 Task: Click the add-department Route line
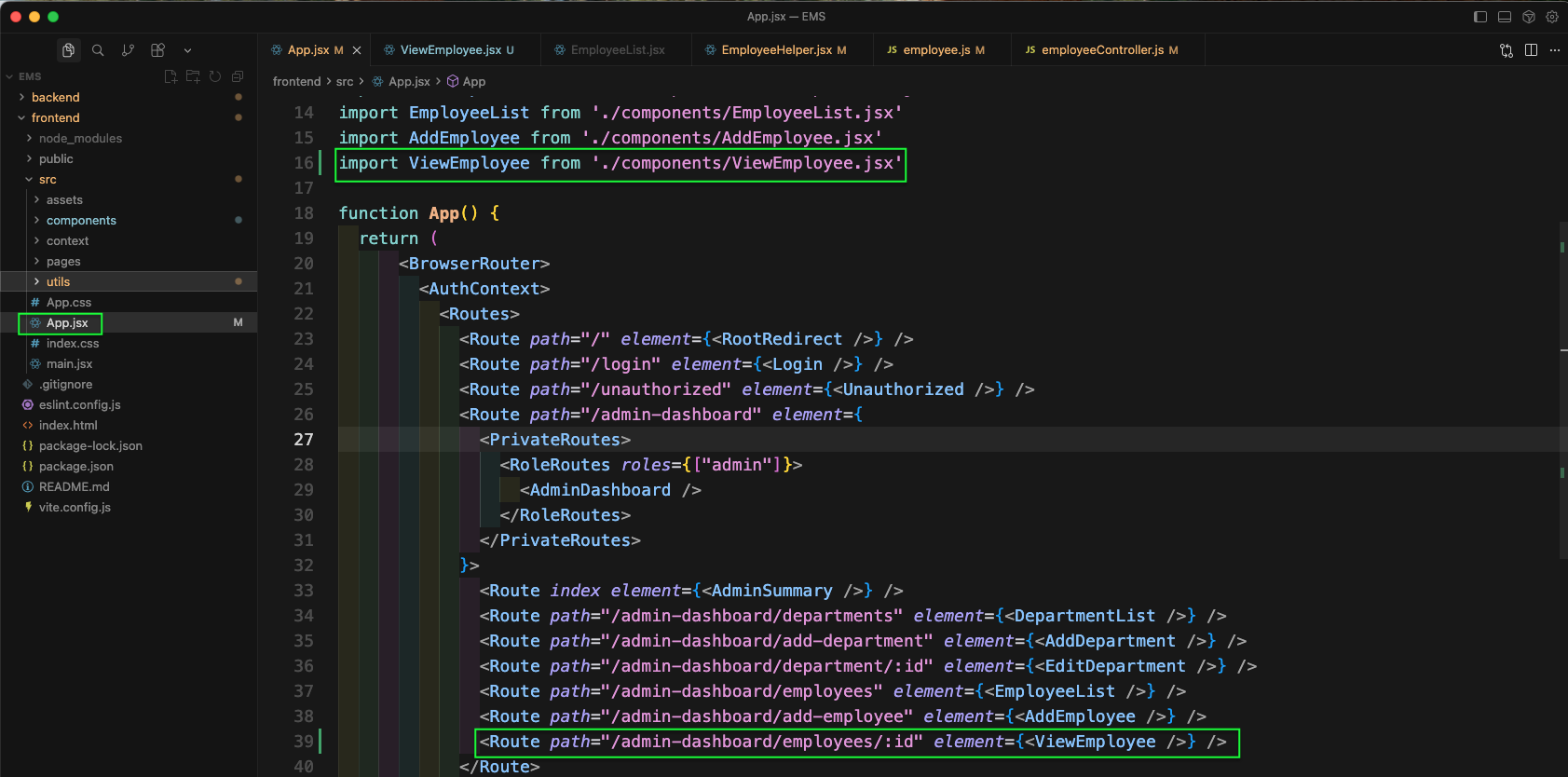point(863,641)
